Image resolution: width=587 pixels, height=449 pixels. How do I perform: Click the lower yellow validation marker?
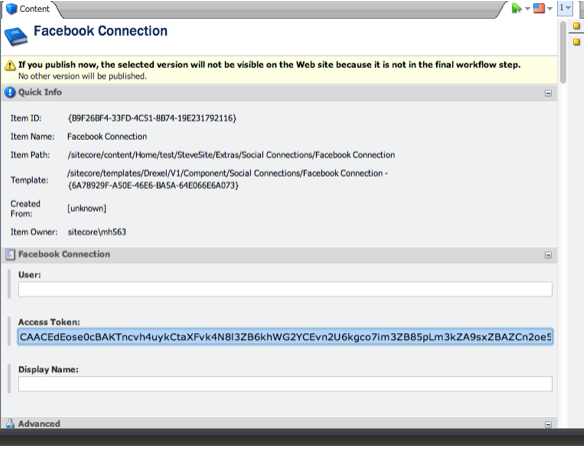(x=577, y=42)
